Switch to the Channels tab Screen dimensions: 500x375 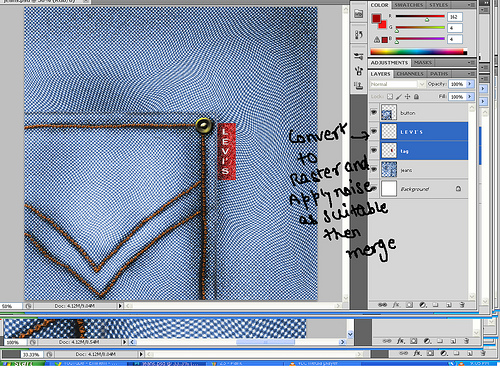[410, 73]
